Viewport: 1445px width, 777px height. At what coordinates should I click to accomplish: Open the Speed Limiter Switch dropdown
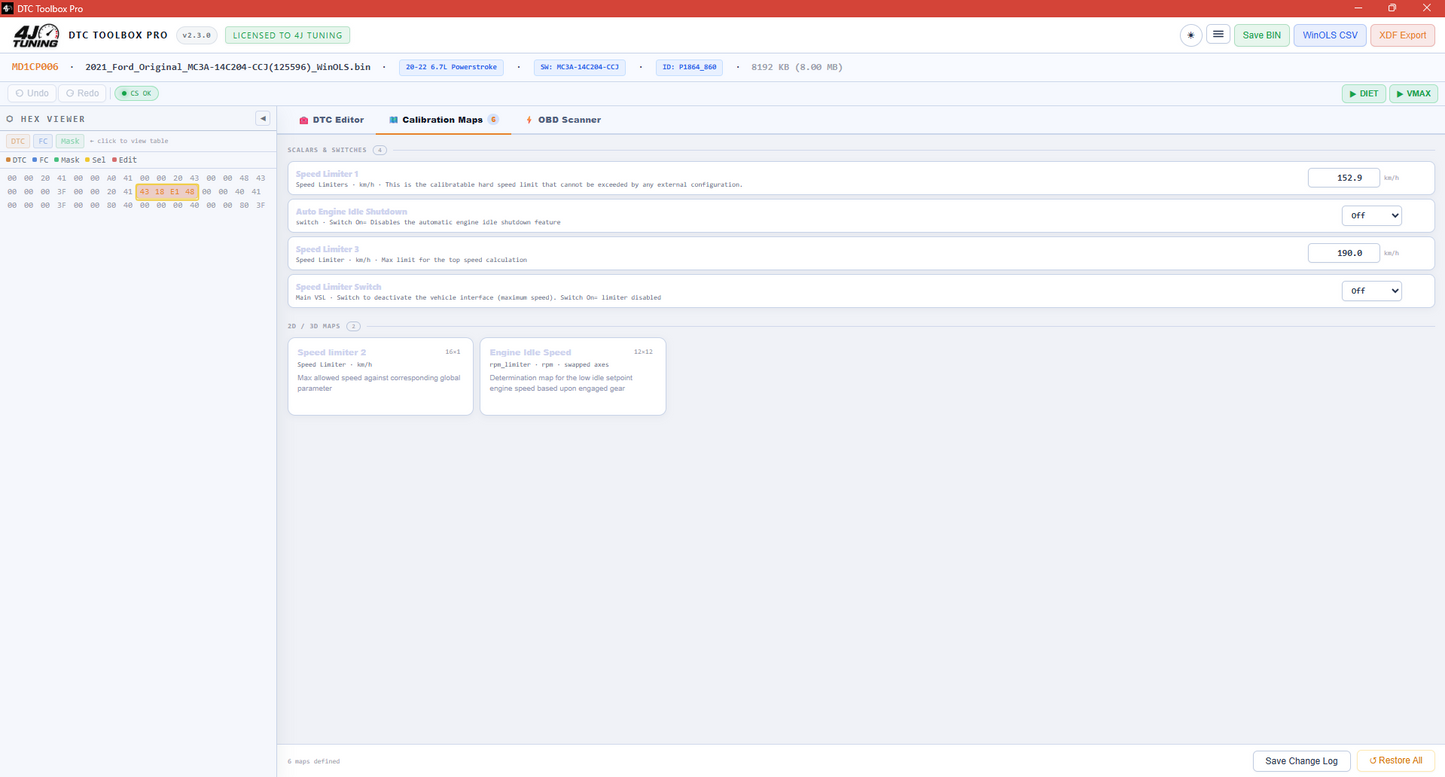(x=1371, y=291)
